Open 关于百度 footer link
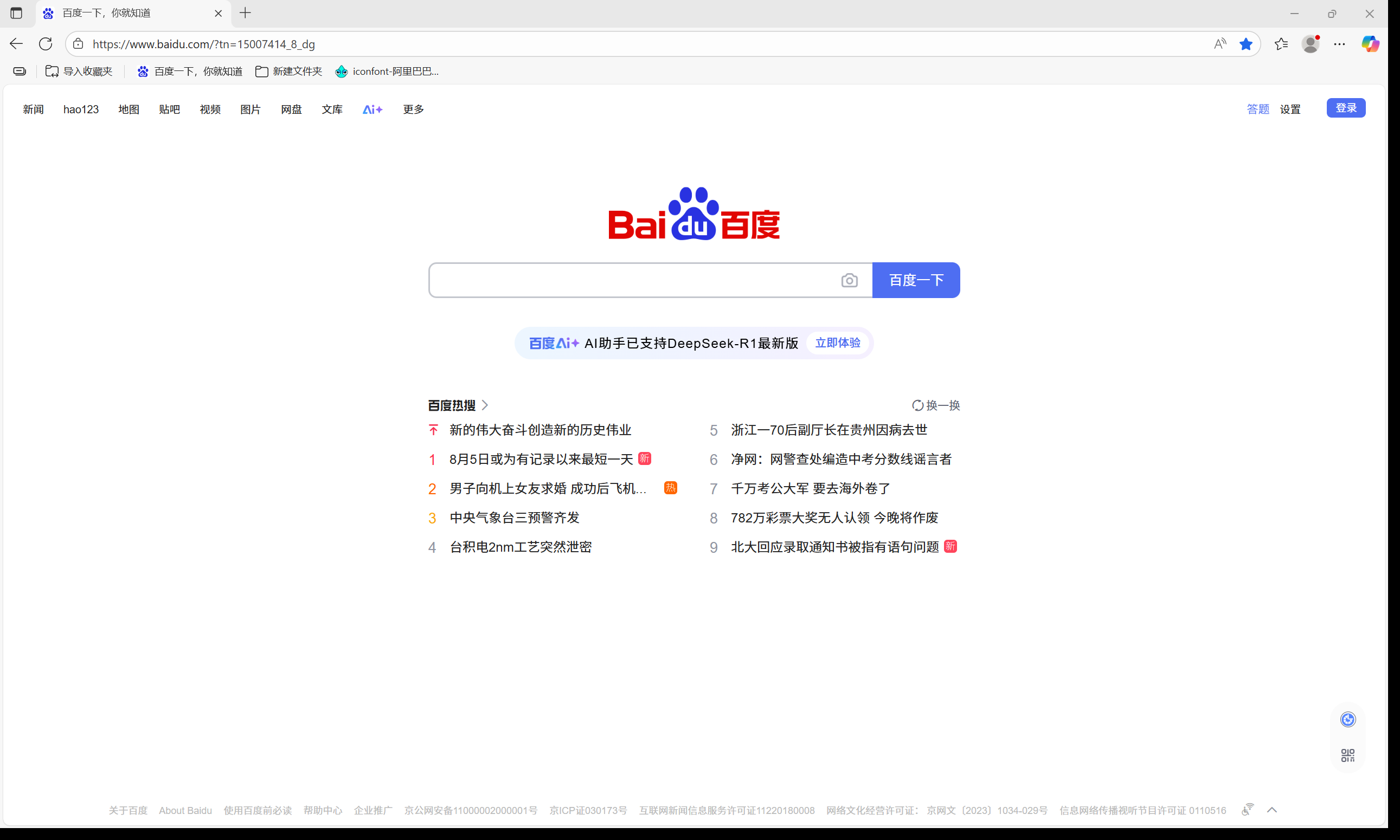 click(x=128, y=811)
